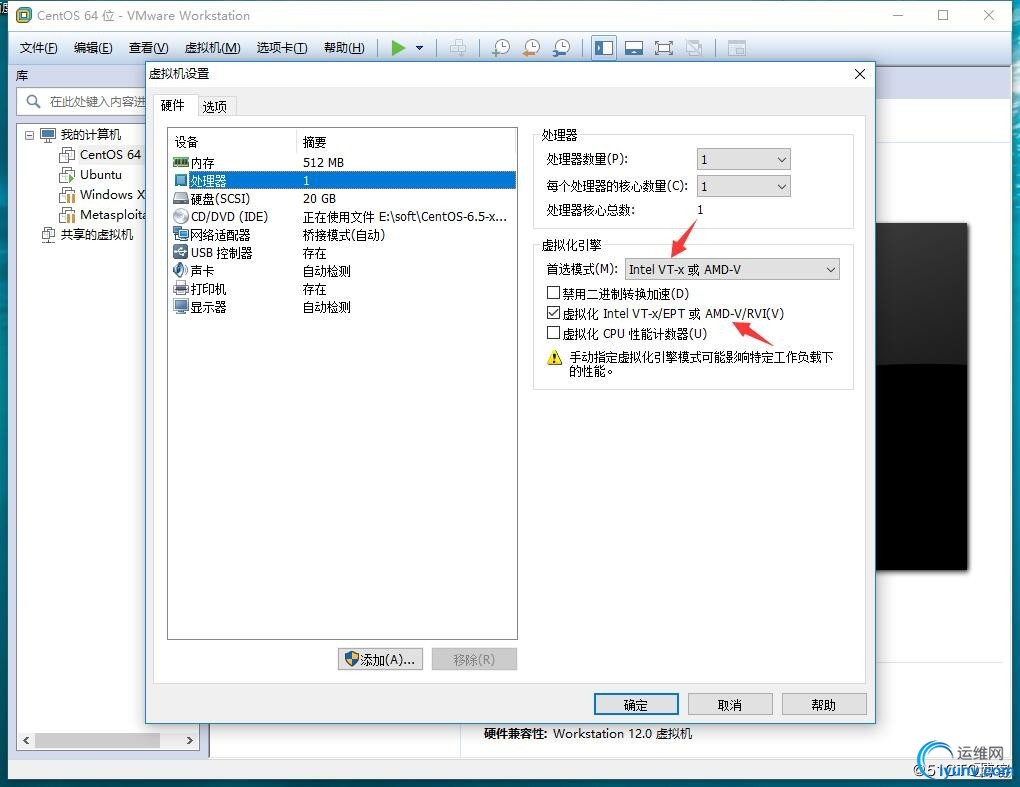Click the 设备 column header
The width and height of the screenshot is (1020, 787).
(x=186, y=142)
